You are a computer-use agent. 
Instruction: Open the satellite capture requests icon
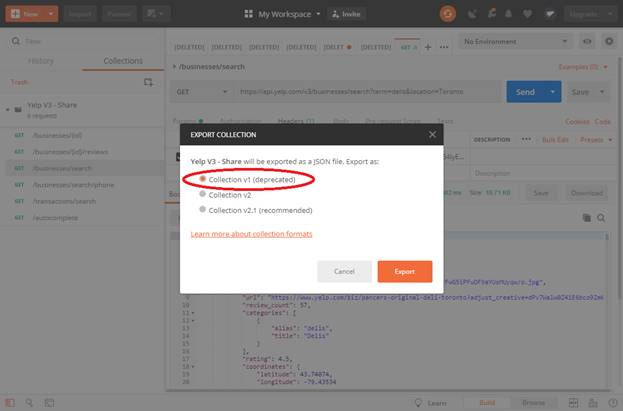[472, 14]
